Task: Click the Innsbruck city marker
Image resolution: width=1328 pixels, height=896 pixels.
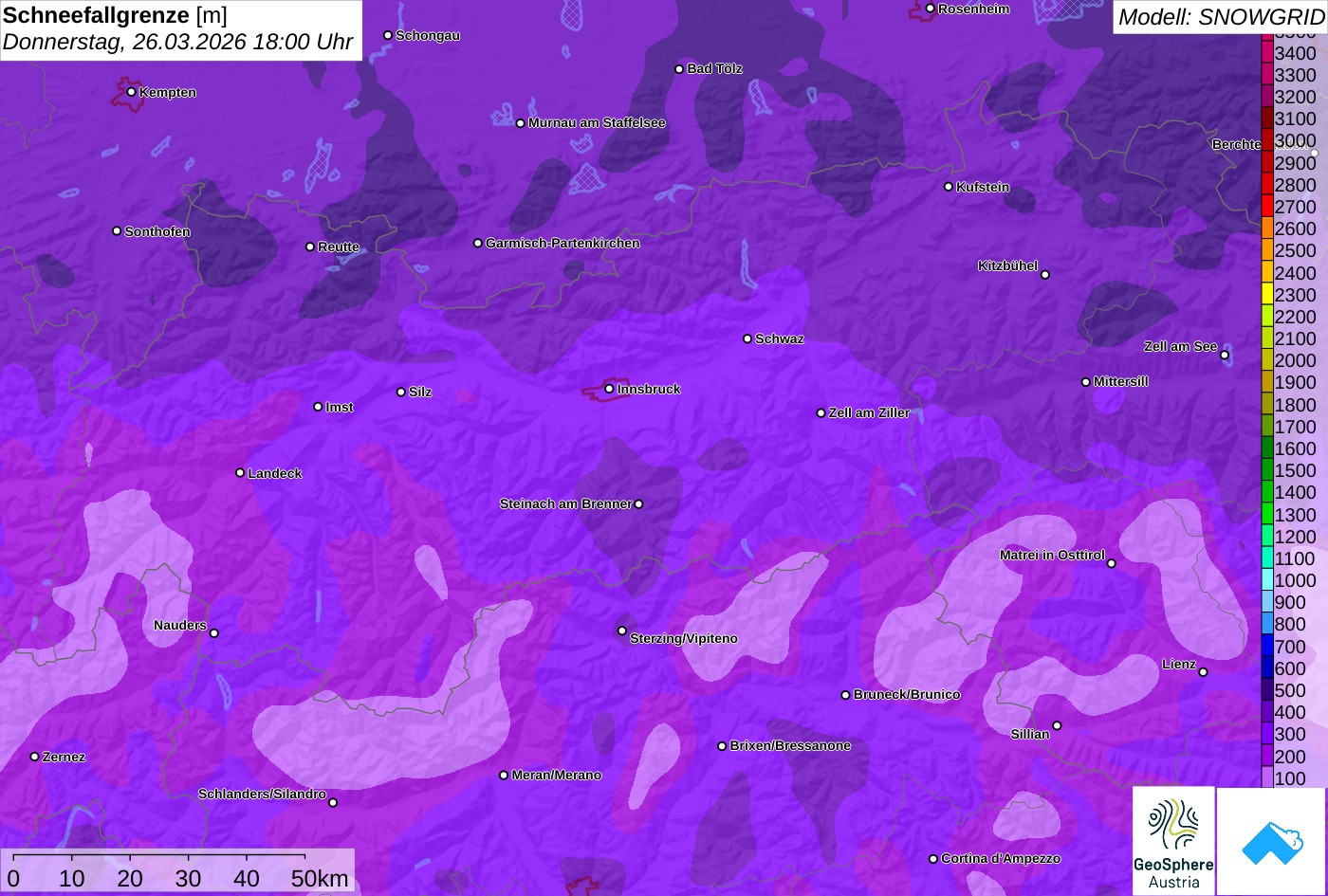Action: [609, 389]
